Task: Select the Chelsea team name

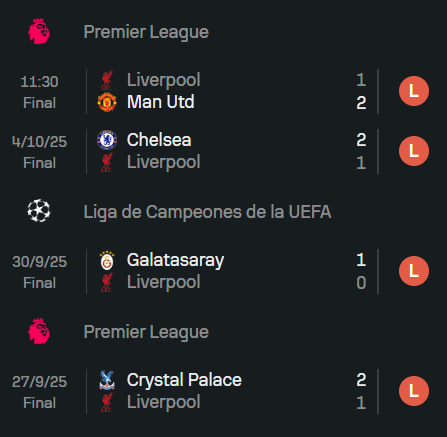Action: point(159,140)
